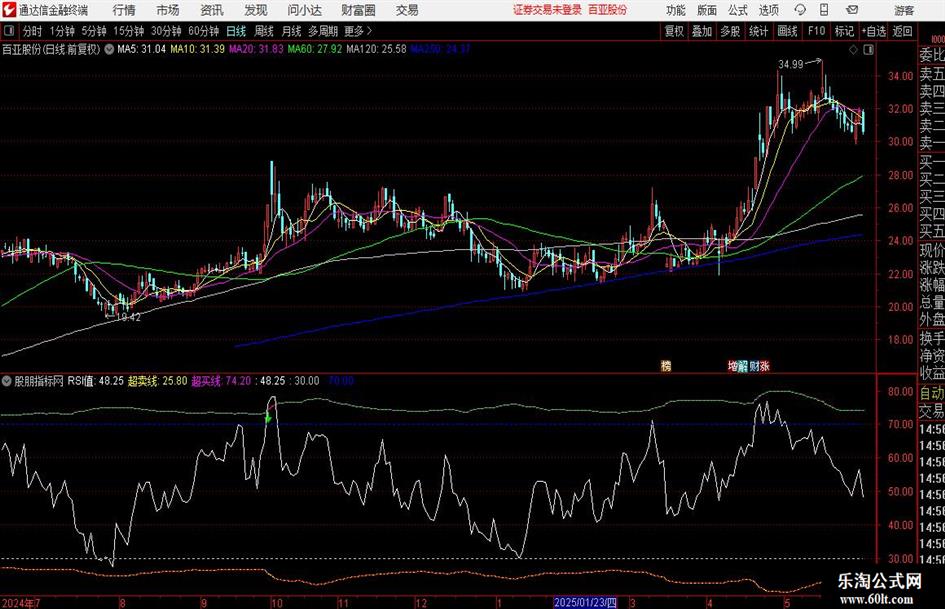
Task: Click the 19.42 low price annotation
Action: 128,317
